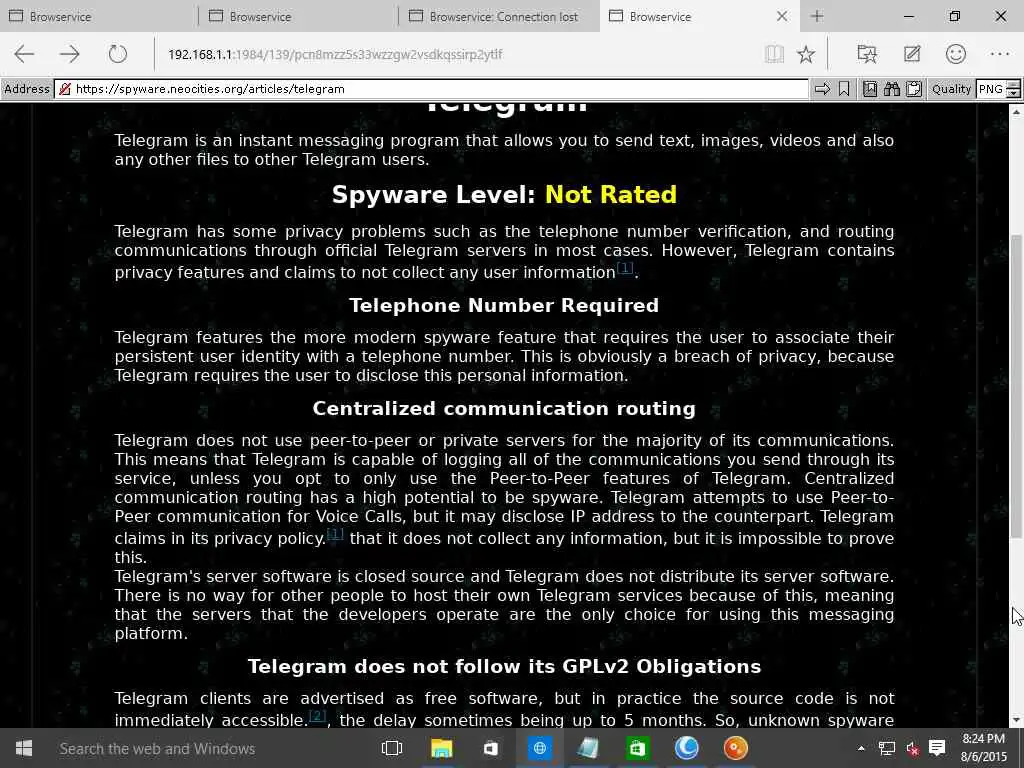The width and height of the screenshot is (1024, 768).
Task: Click the muted volume tray icon
Action: tap(912, 749)
